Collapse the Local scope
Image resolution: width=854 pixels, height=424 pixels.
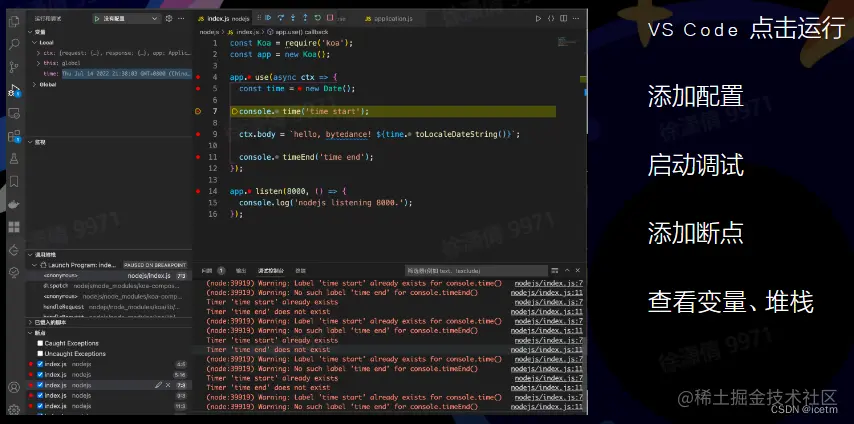[x=35, y=43]
